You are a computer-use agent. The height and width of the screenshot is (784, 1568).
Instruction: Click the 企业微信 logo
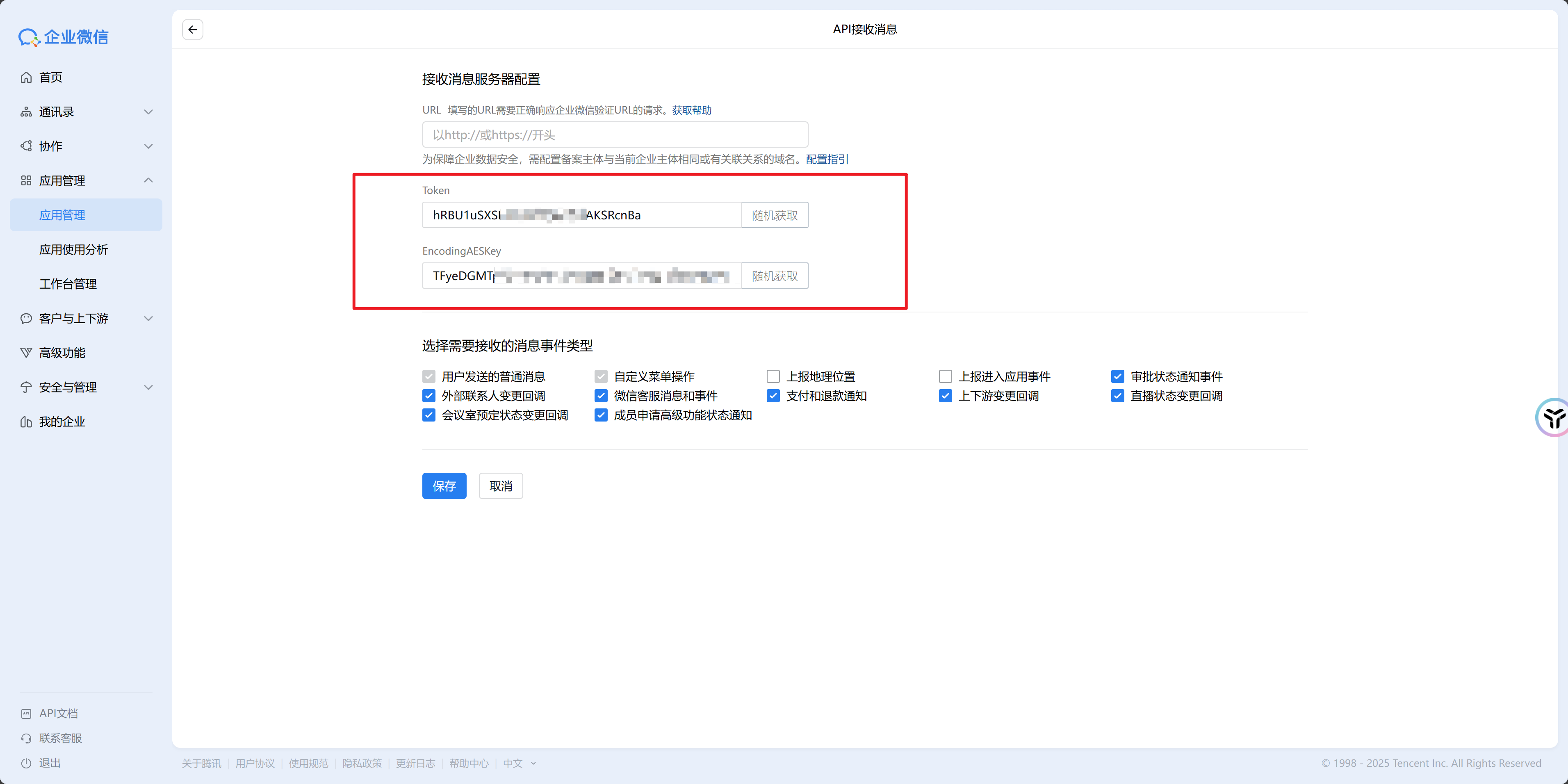tap(63, 37)
